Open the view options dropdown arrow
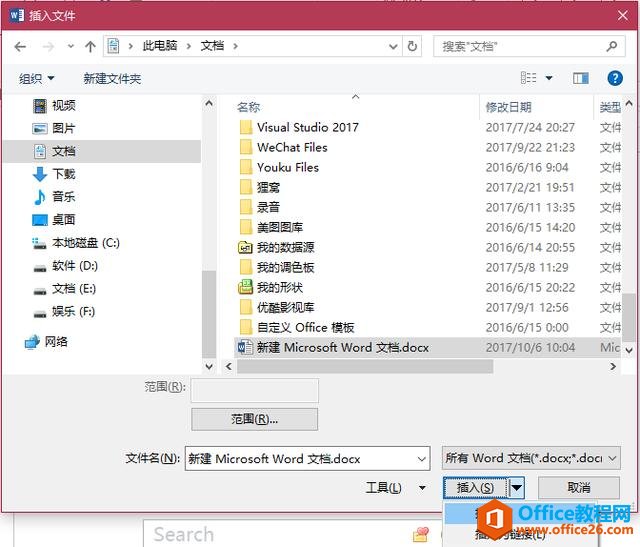The height and width of the screenshot is (547, 640). (549, 78)
